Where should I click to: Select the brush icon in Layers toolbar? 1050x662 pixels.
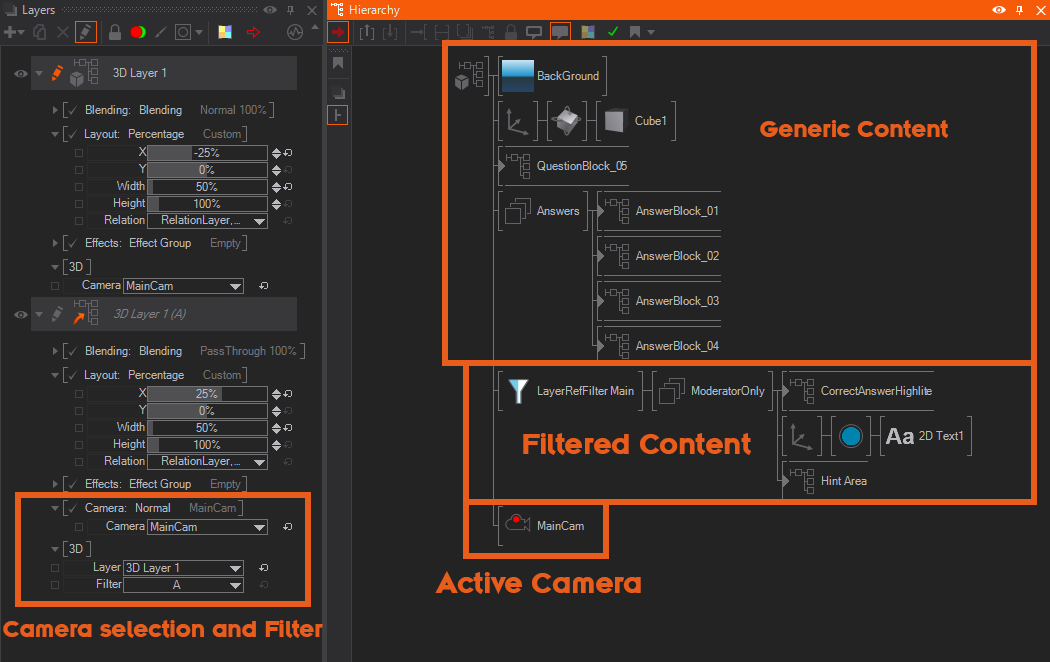point(161,32)
